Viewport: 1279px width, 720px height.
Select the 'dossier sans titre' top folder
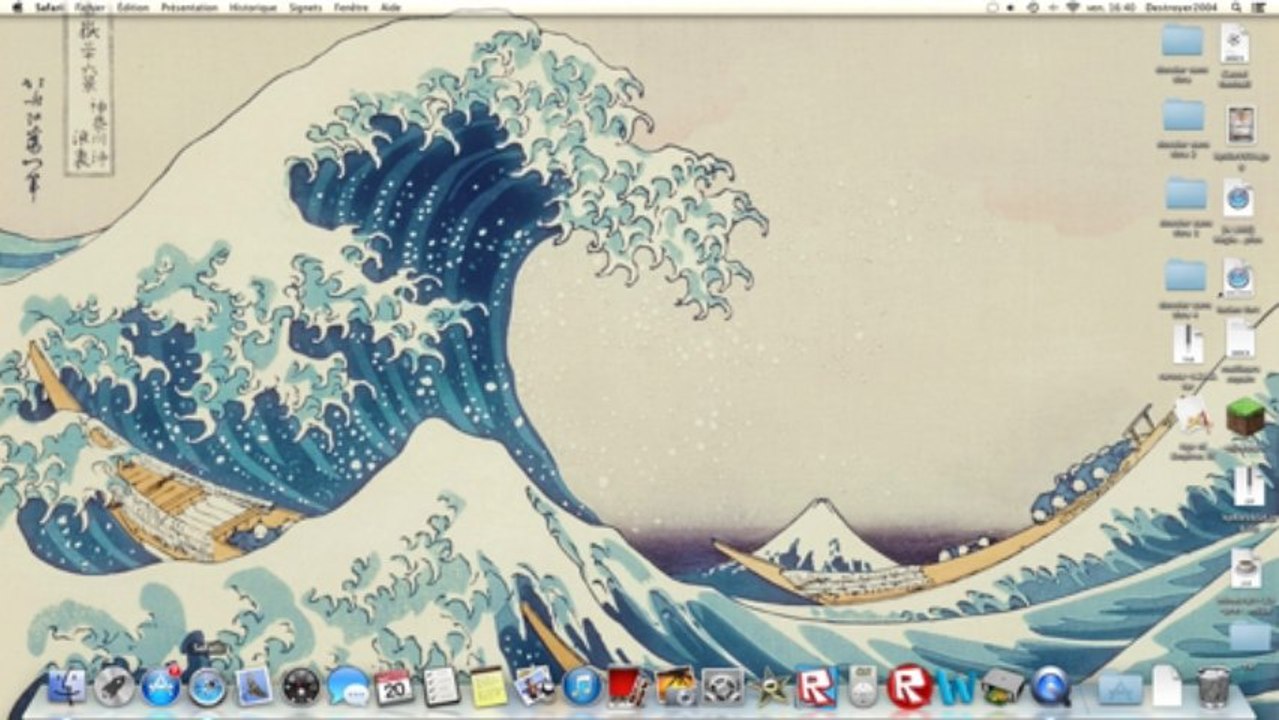click(1183, 40)
